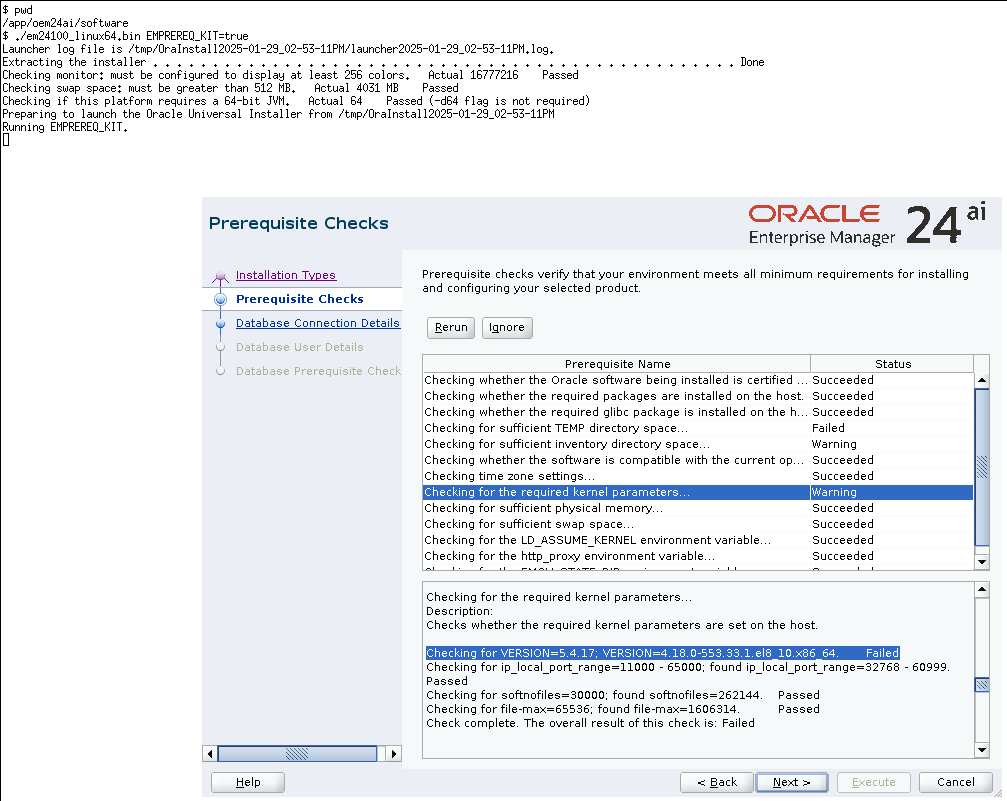
Task: Proceed with the Next button
Action: [792, 782]
